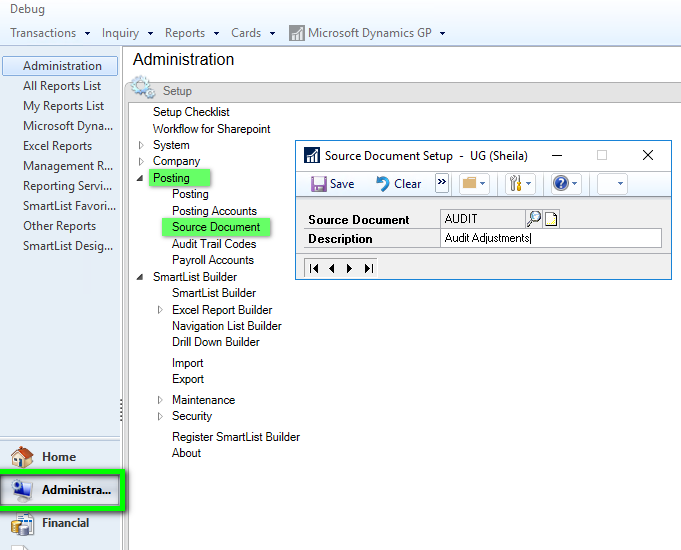Open the folder File toolbar icon
This screenshot has height=550, width=681.
[x=469, y=183]
